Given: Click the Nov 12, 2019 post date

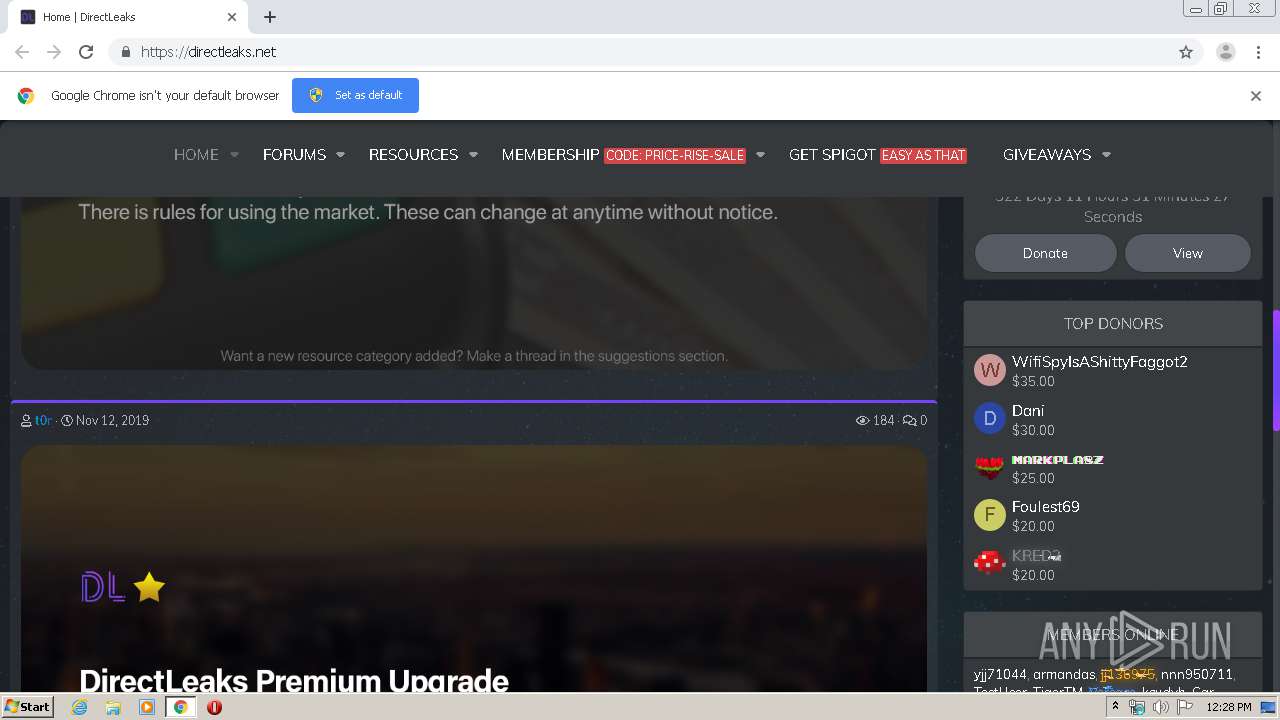Looking at the screenshot, I should point(112,420).
